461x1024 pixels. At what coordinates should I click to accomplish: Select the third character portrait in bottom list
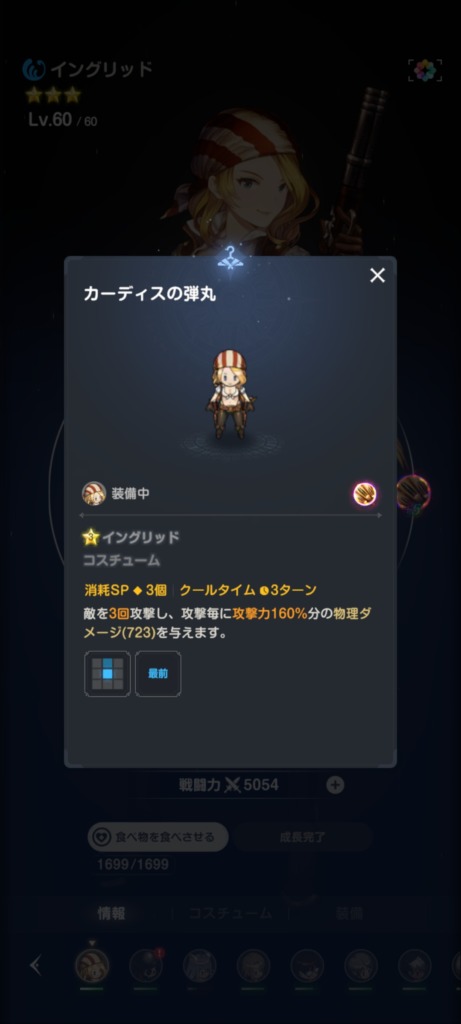click(x=199, y=966)
